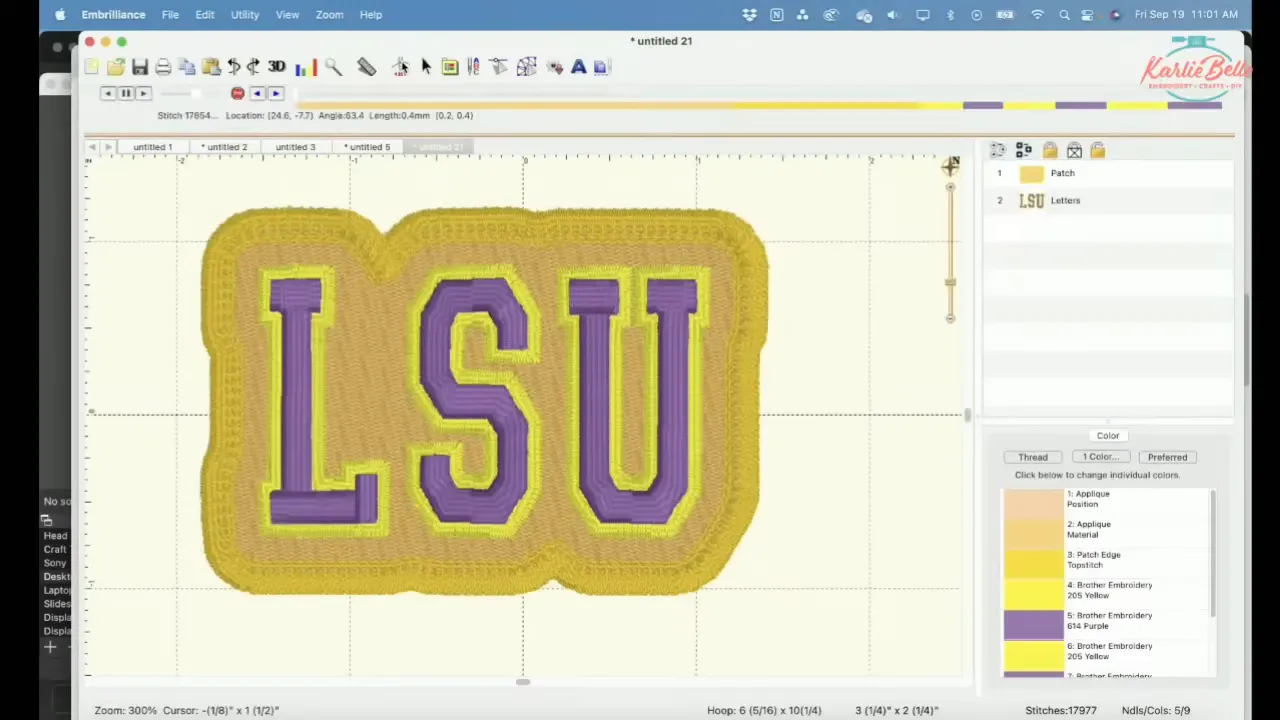
Task: Switch to the untitled 3 tab
Action: pyautogui.click(x=295, y=147)
